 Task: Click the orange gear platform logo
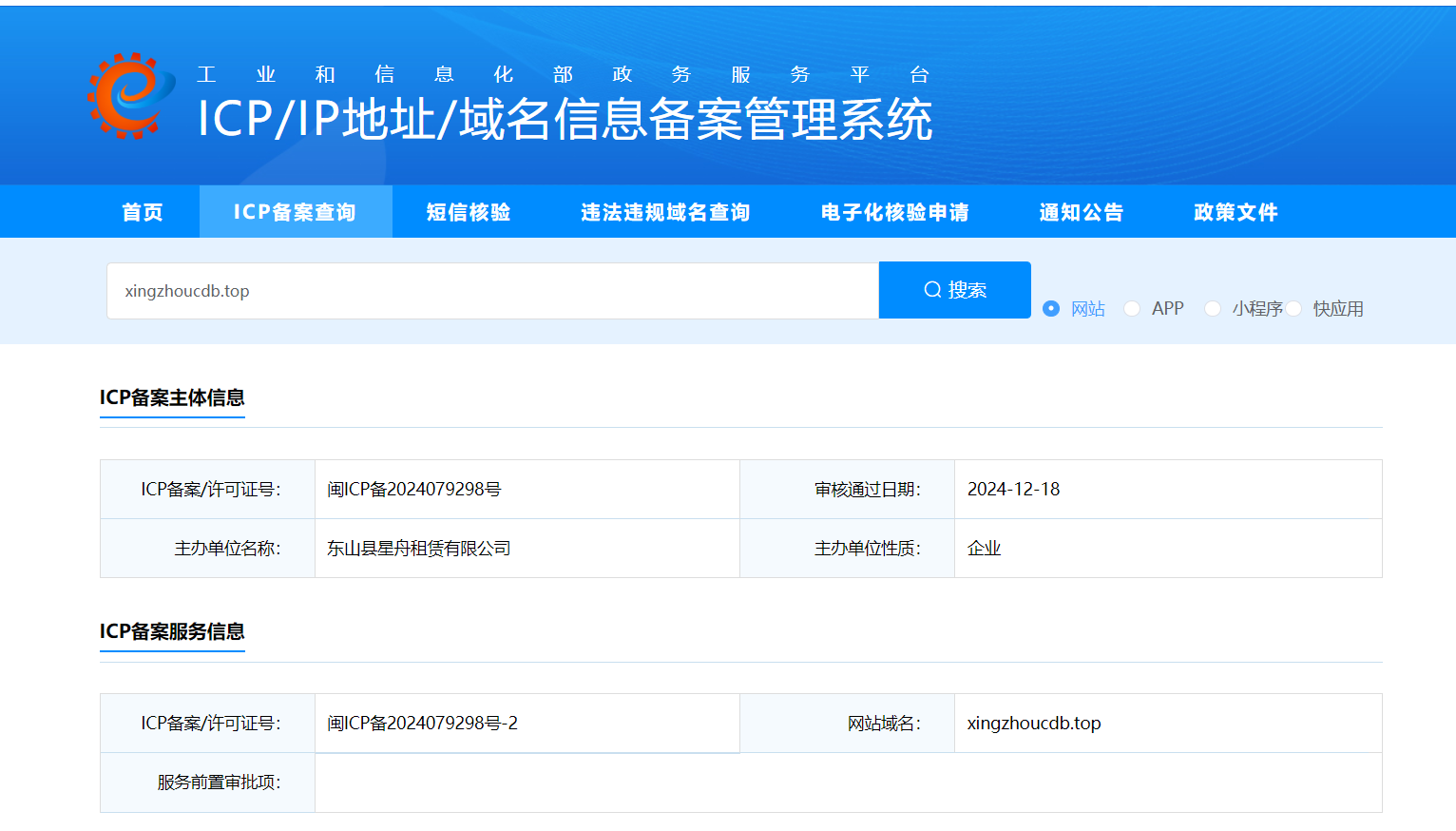point(131,96)
